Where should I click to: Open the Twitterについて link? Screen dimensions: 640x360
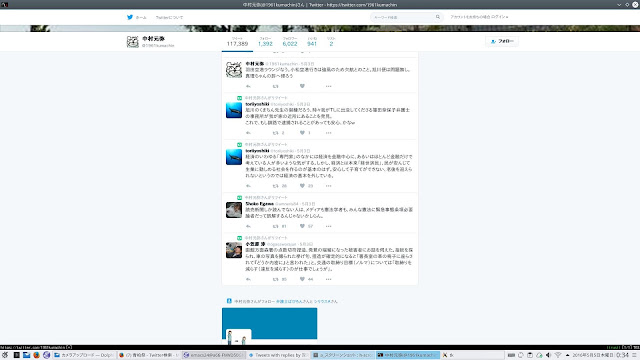click(x=169, y=18)
